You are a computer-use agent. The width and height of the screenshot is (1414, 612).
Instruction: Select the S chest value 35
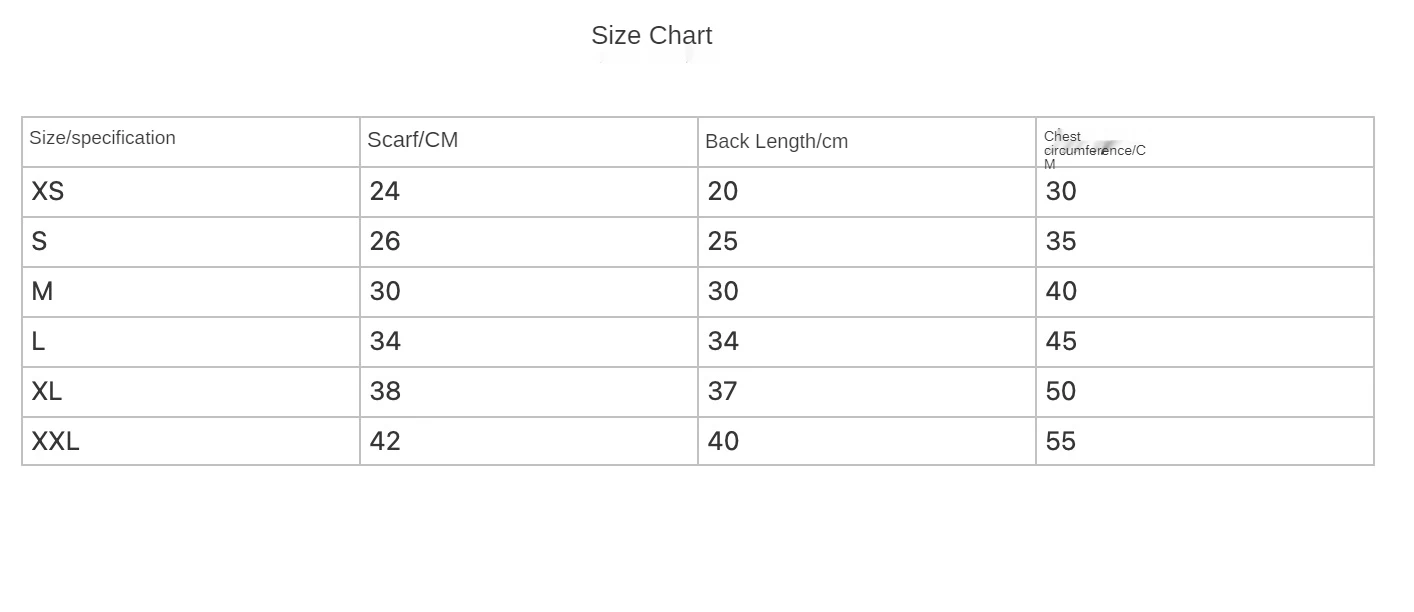coord(1061,242)
